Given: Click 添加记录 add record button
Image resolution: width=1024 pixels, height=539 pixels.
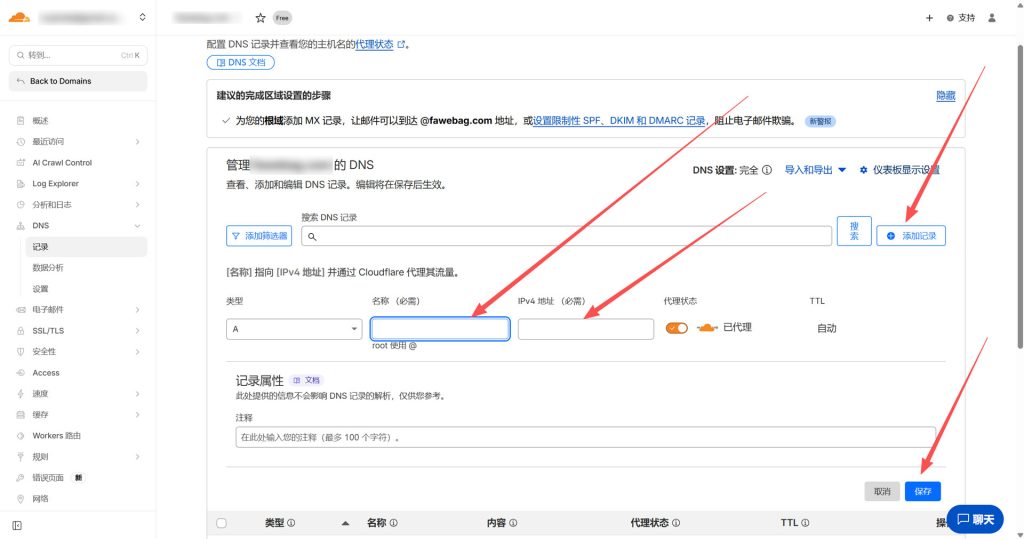Looking at the screenshot, I should pos(911,236).
